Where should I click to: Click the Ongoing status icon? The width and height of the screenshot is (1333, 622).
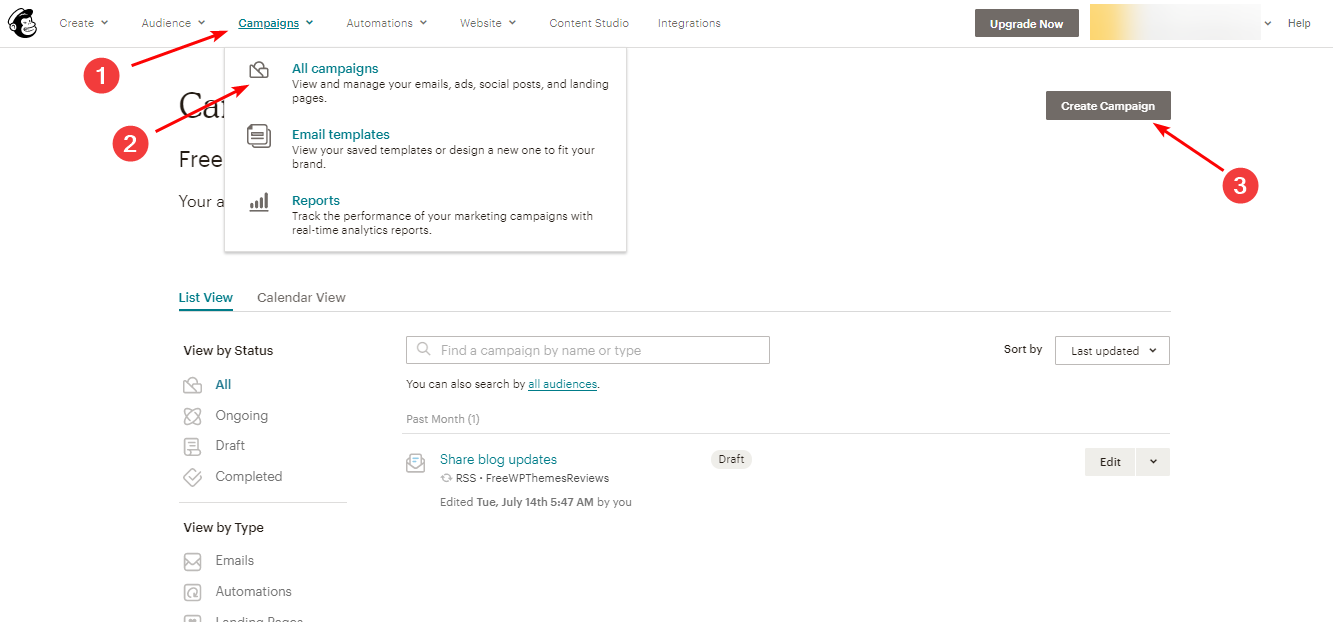193,416
